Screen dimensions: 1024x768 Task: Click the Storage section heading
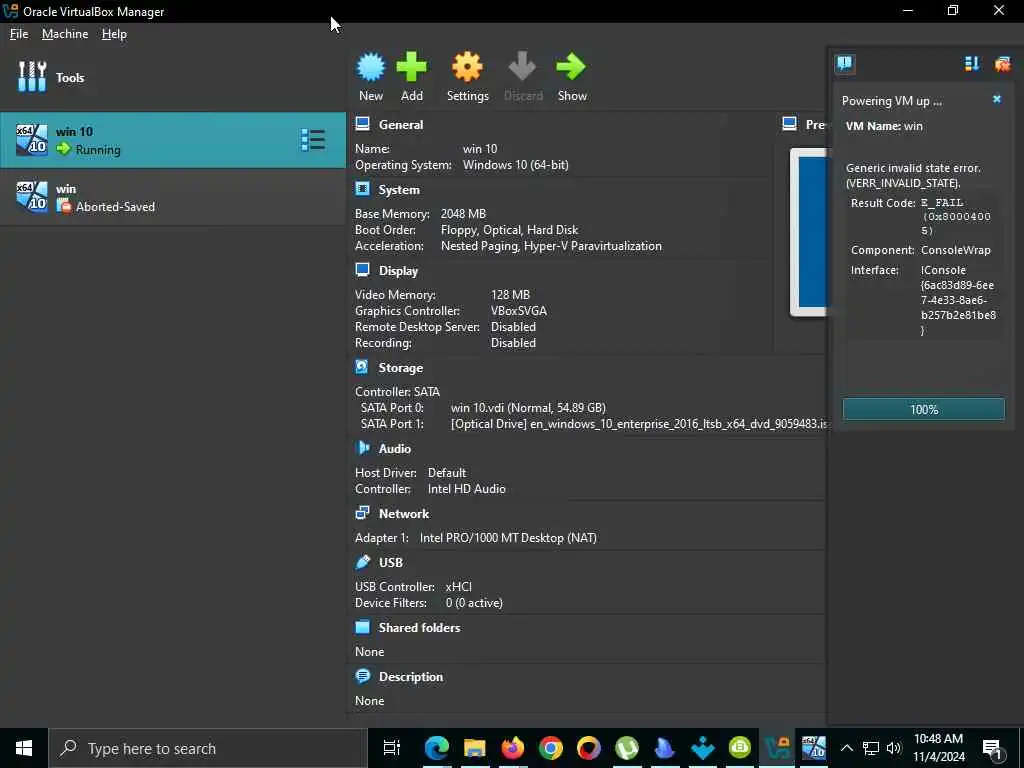tap(401, 368)
